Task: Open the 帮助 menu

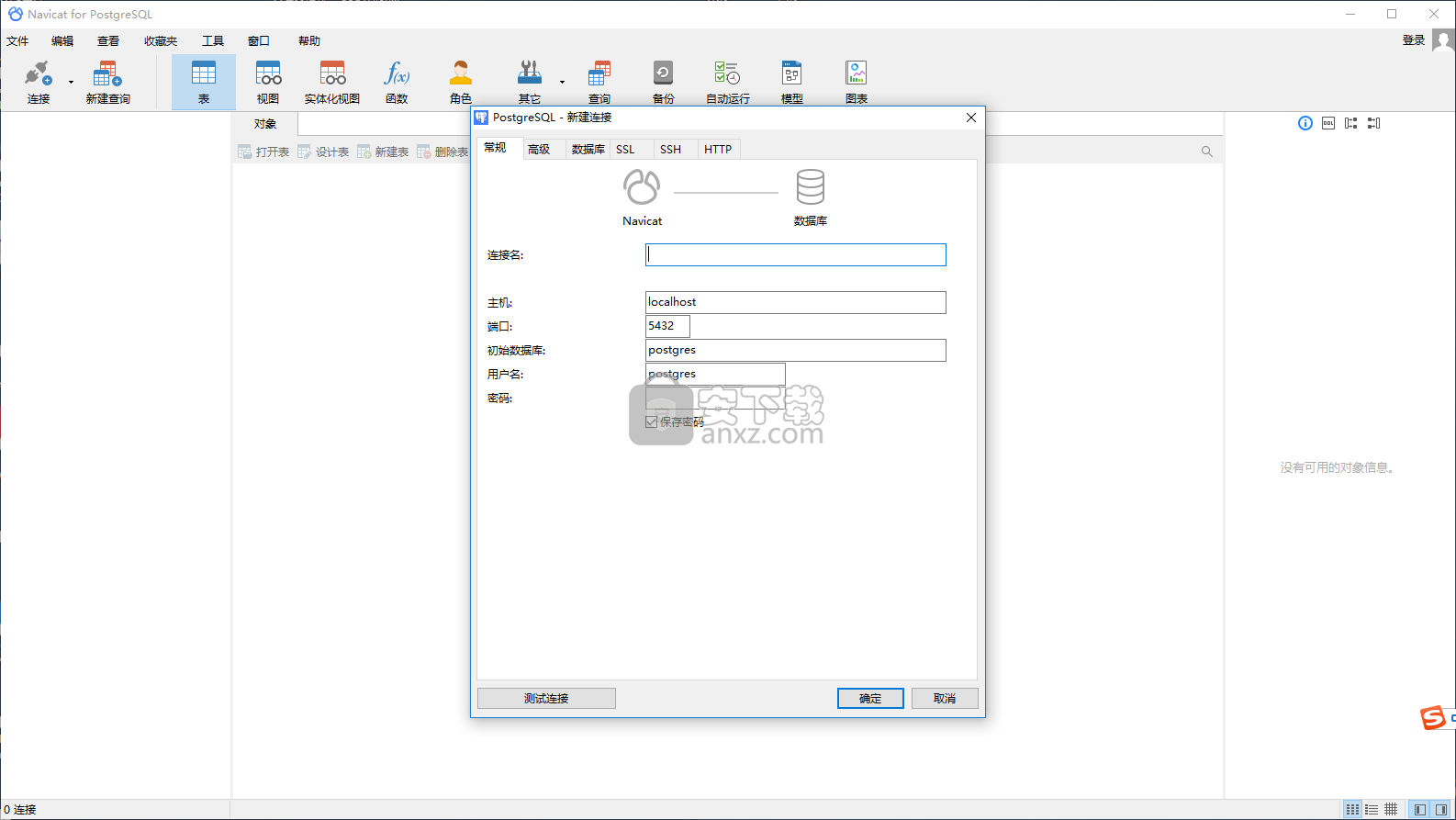Action: (309, 41)
